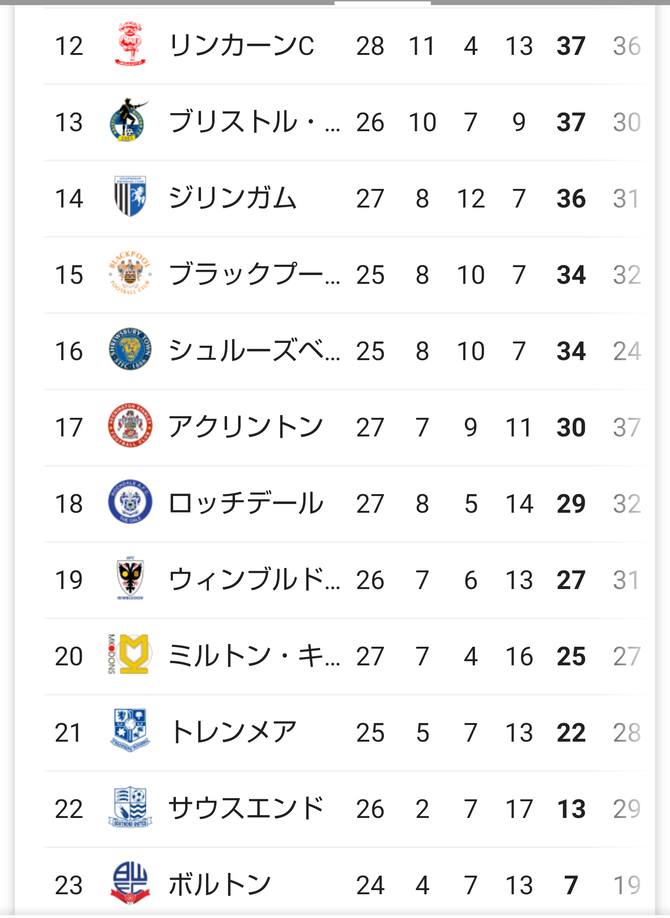Open team リンカーンC in the table

click(x=241, y=46)
